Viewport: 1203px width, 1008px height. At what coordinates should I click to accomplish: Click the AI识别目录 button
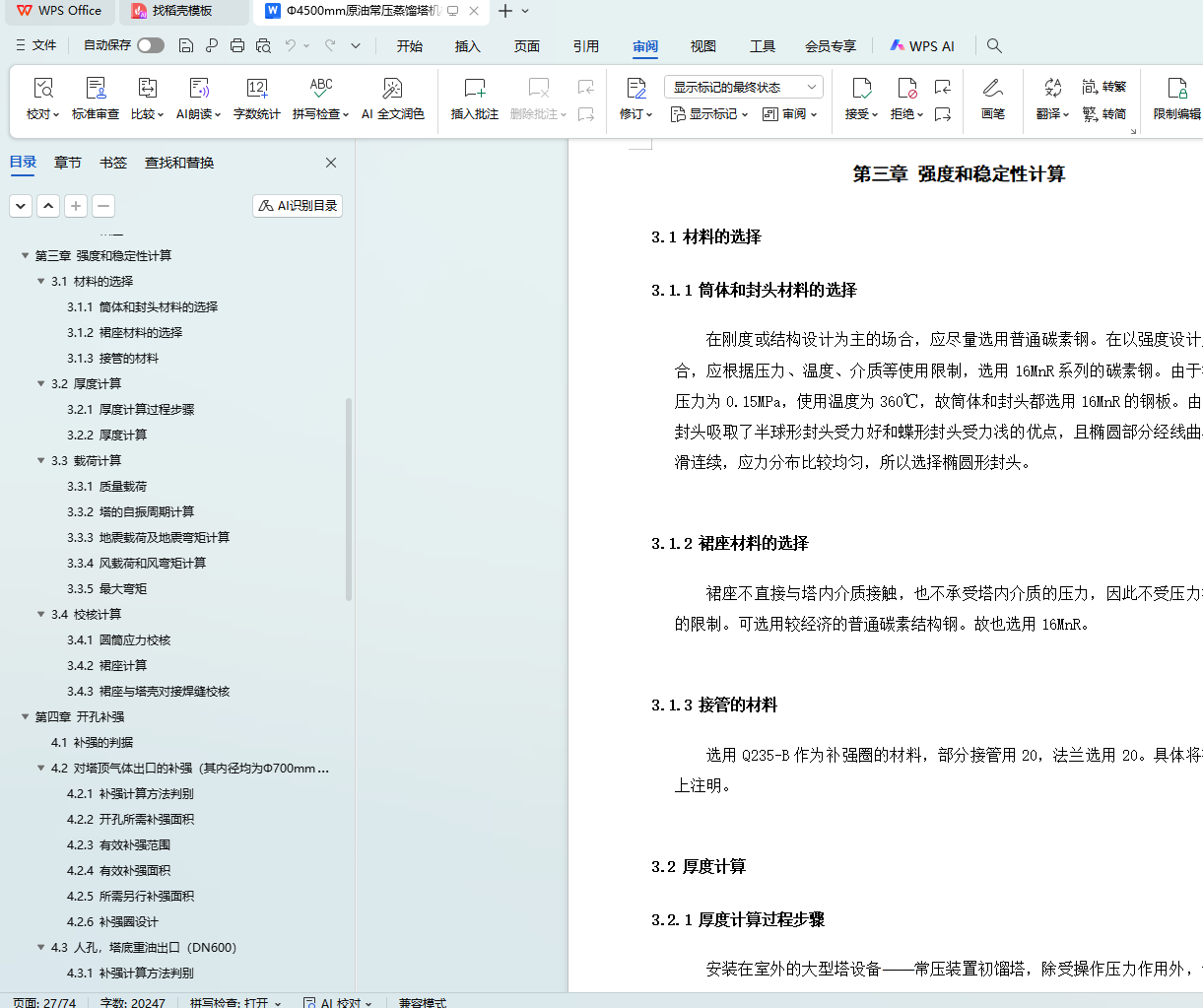[298, 206]
